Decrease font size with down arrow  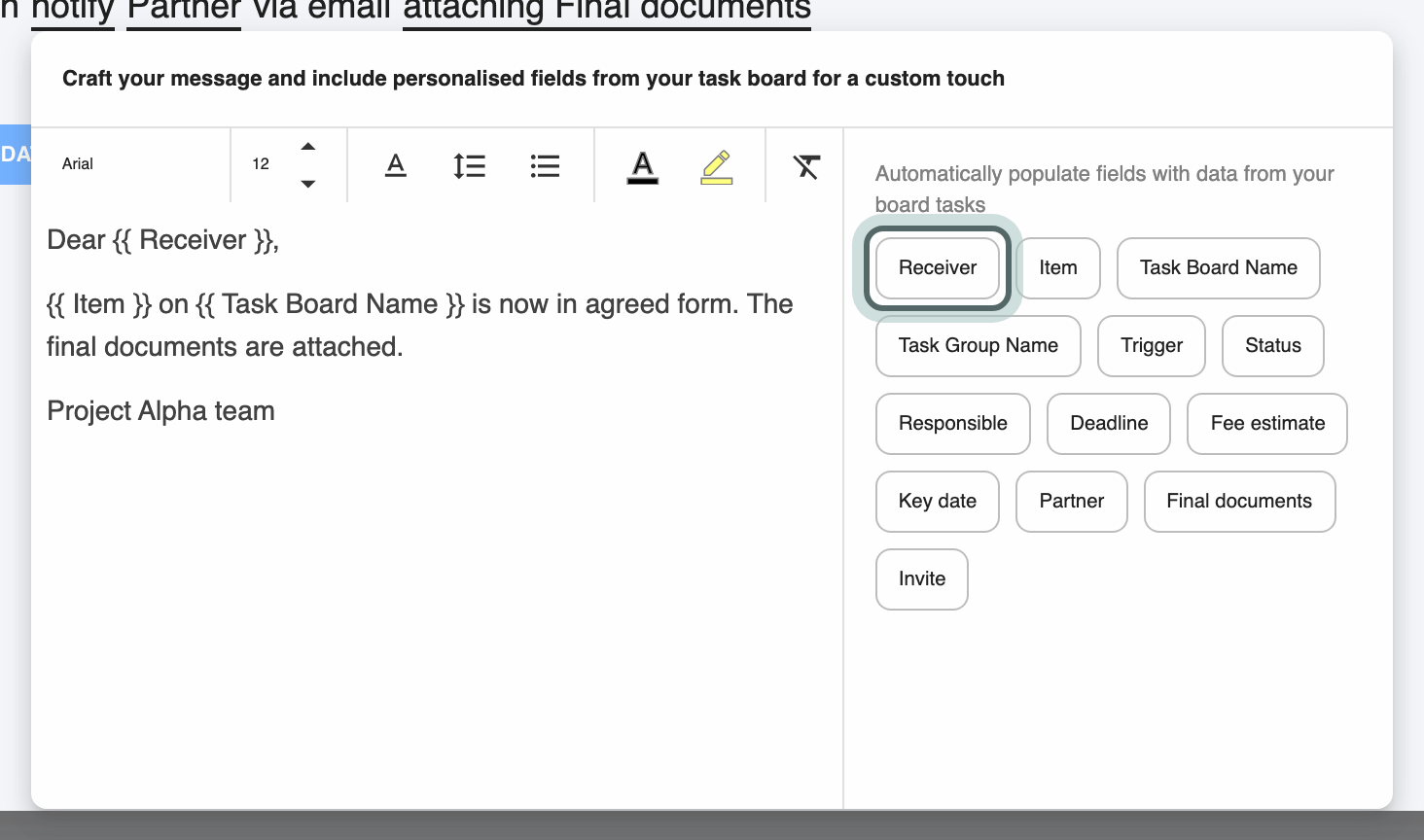[x=308, y=183]
